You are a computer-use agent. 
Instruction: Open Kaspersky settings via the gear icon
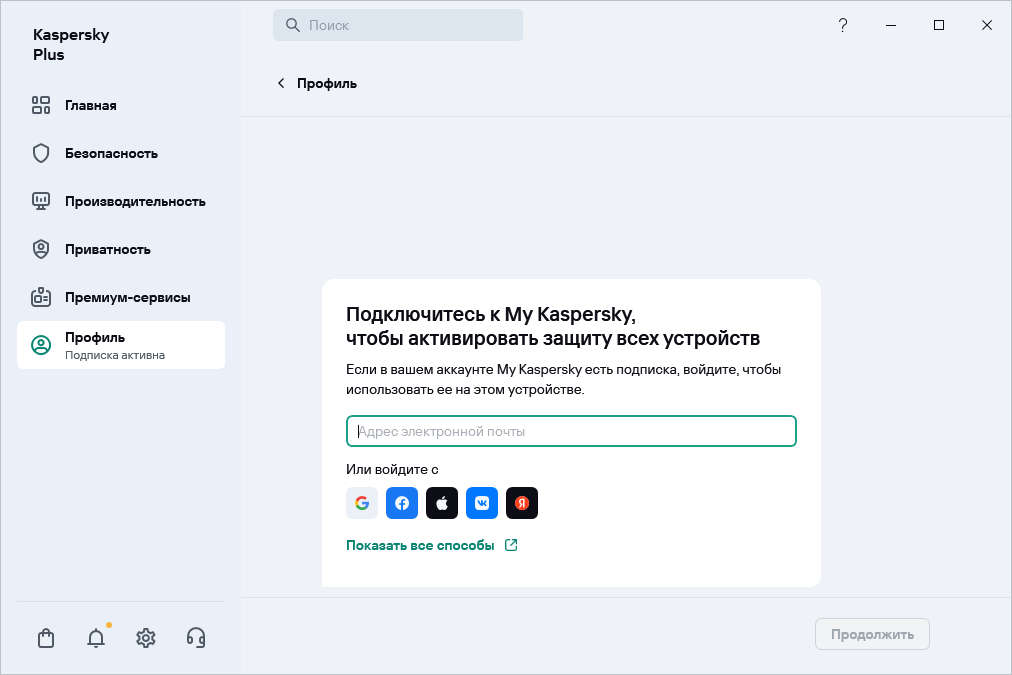[145, 638]
